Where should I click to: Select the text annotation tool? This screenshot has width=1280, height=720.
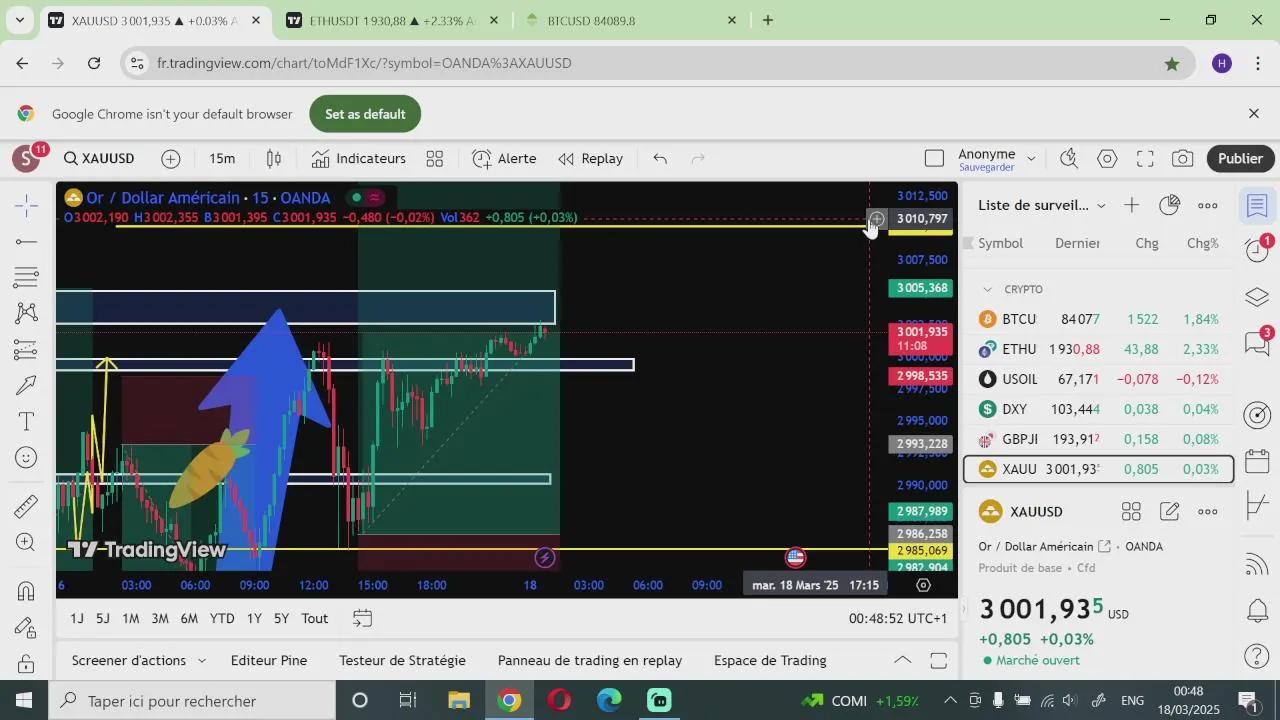tap(27, 422)
